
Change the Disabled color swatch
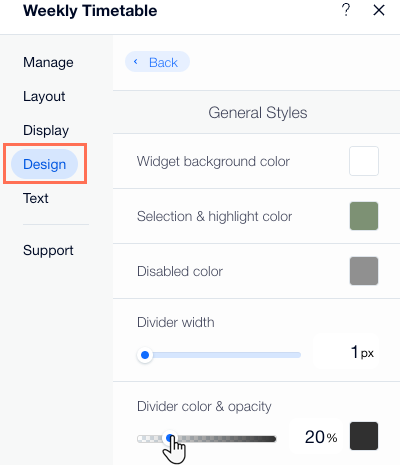[x=364, y=271]
